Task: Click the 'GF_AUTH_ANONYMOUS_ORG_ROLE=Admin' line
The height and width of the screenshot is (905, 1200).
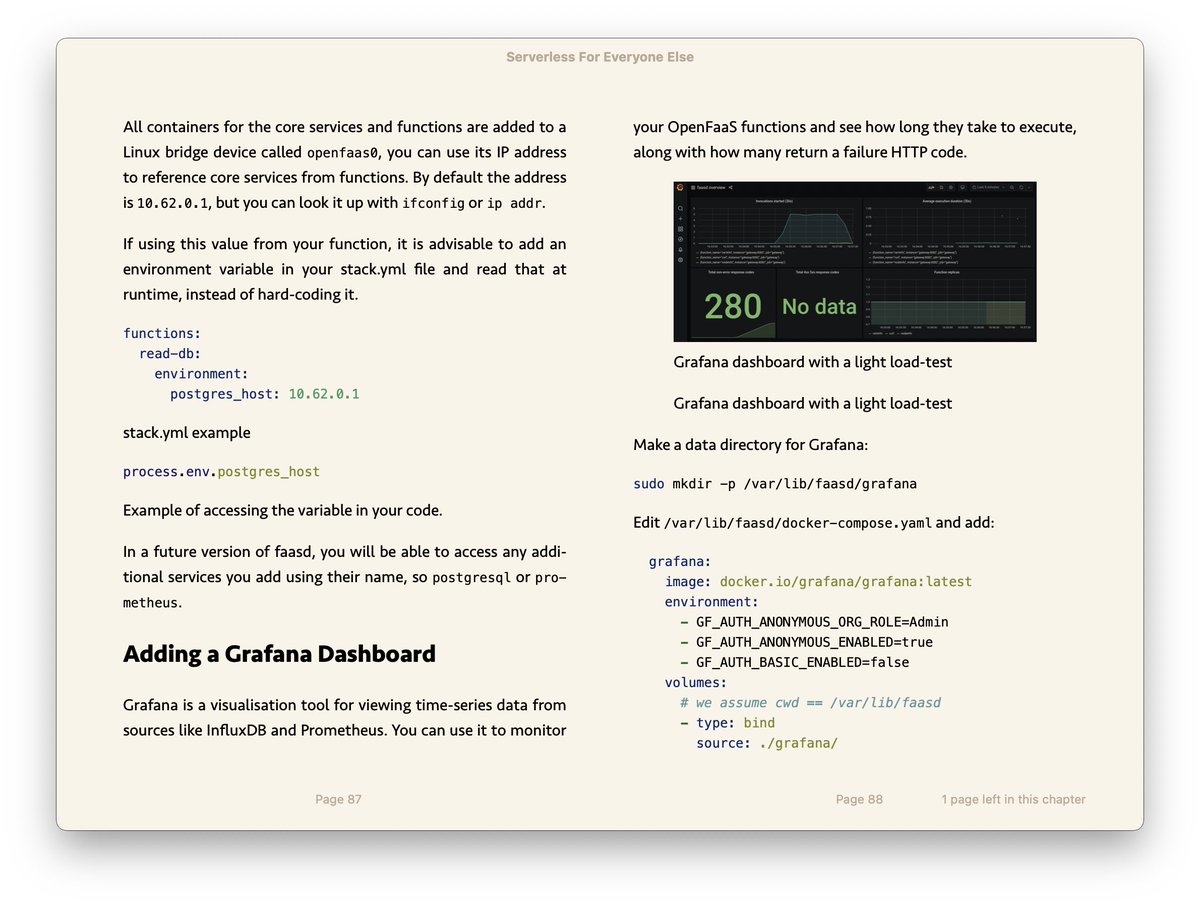Action: click(x=814, y=622)
